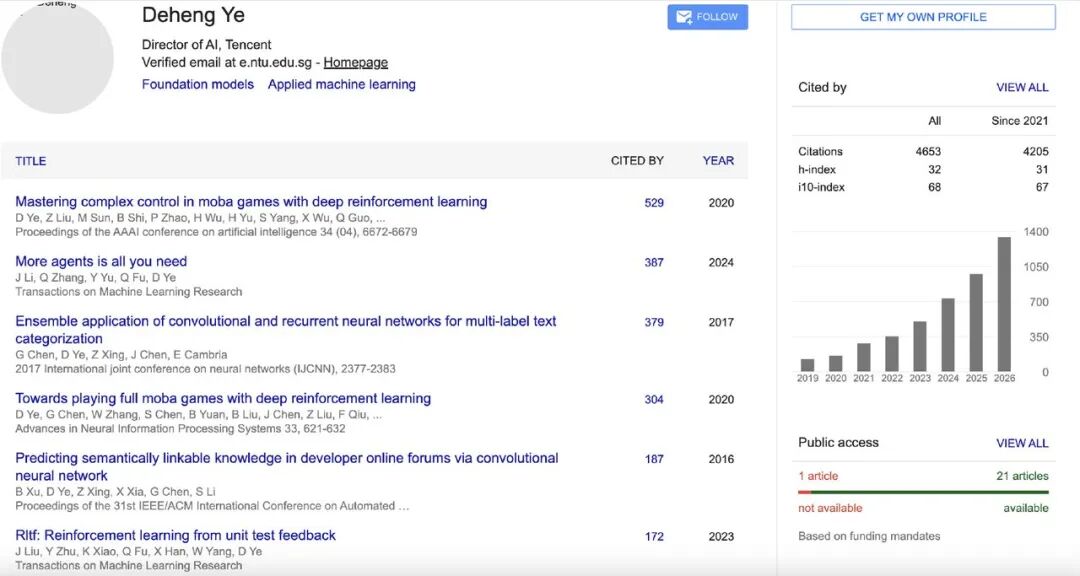Open the '1 article' not available link

click(818, 476)
